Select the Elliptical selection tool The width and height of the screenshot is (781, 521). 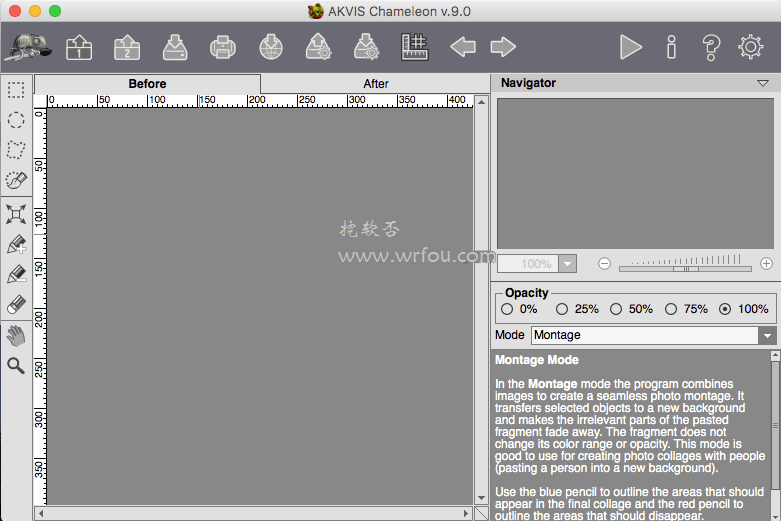tap(16, 120)
